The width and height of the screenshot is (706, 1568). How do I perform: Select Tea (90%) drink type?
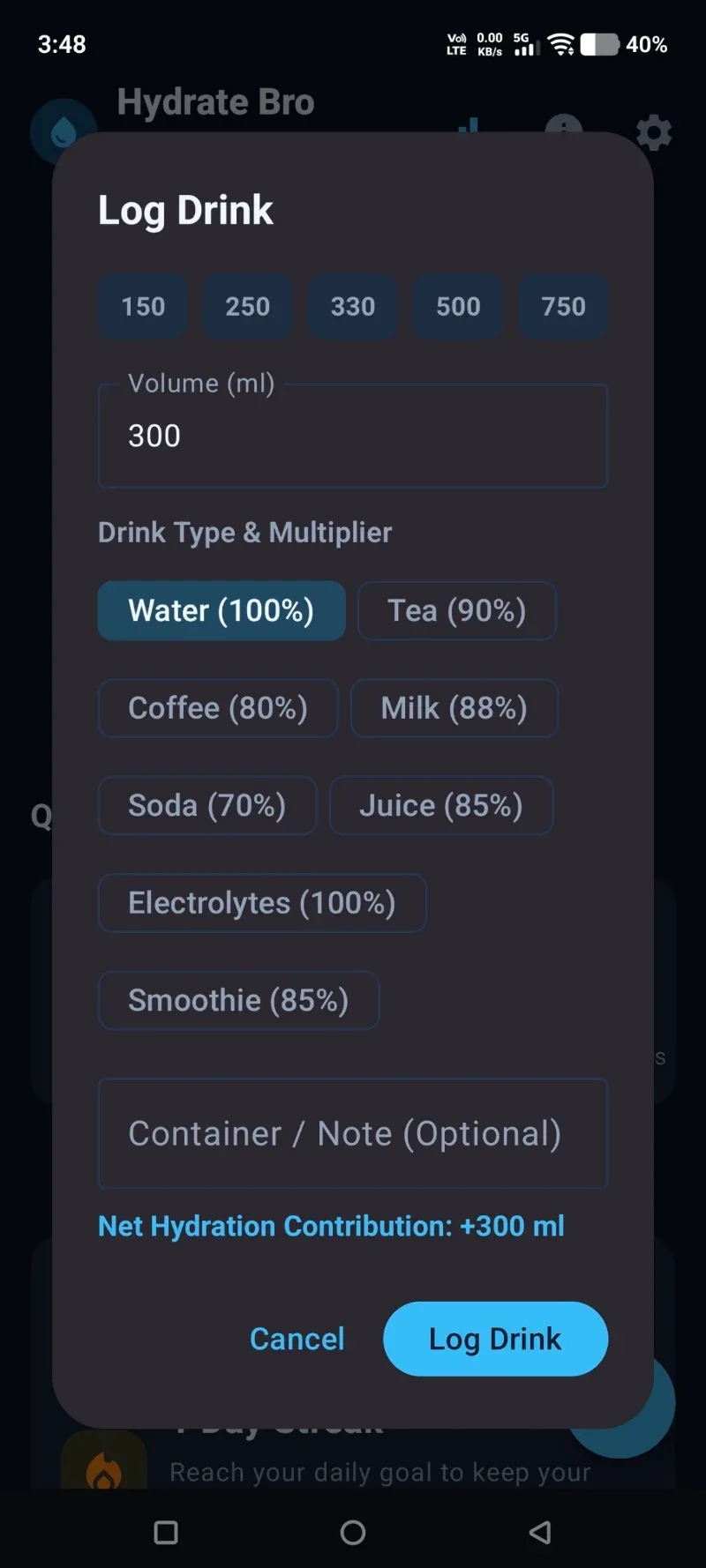(x=457, y=610)
